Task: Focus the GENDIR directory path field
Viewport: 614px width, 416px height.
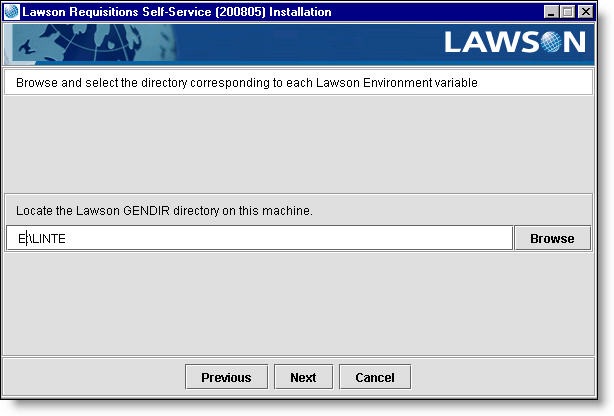Action: point(260,239)
